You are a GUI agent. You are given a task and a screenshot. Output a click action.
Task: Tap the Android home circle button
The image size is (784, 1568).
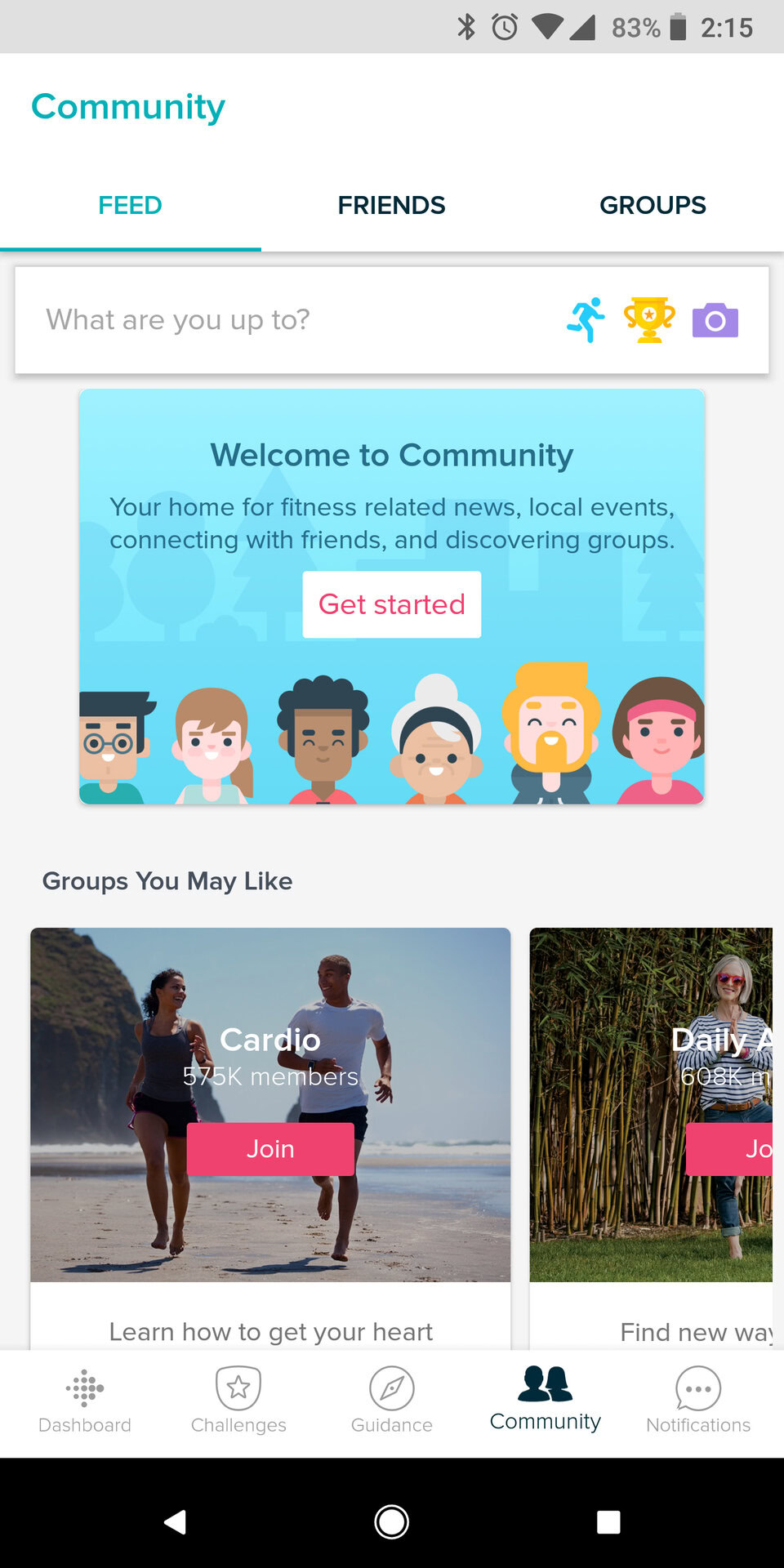pos(392,1521)
